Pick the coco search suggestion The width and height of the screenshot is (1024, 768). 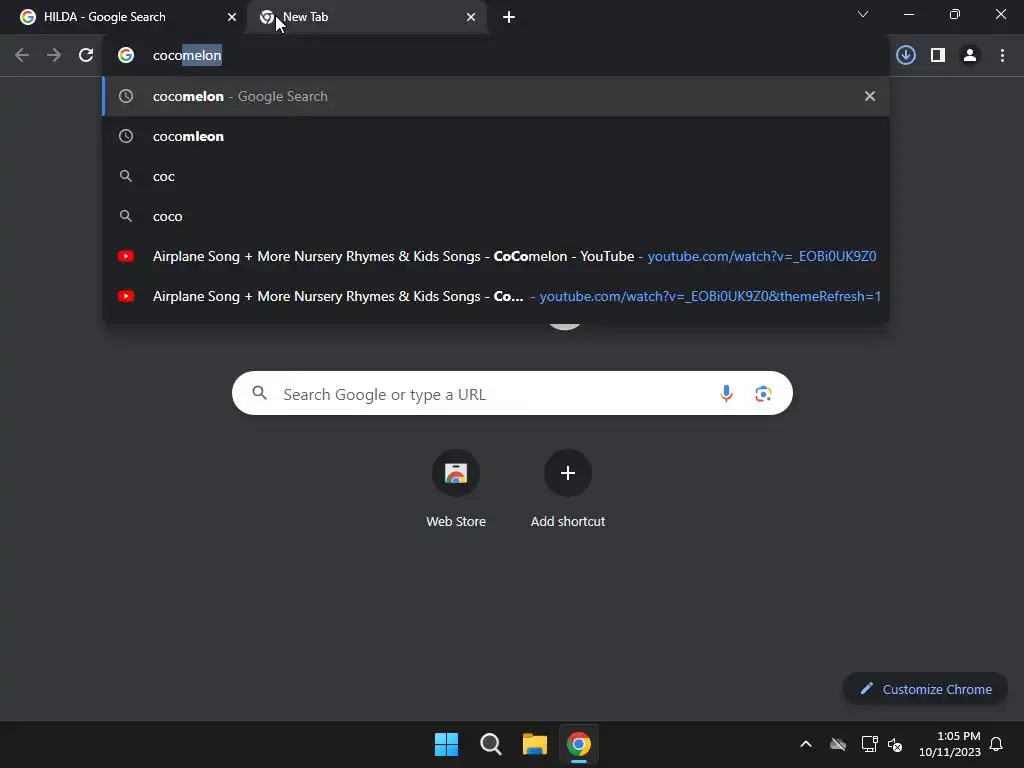pos(496,216)
